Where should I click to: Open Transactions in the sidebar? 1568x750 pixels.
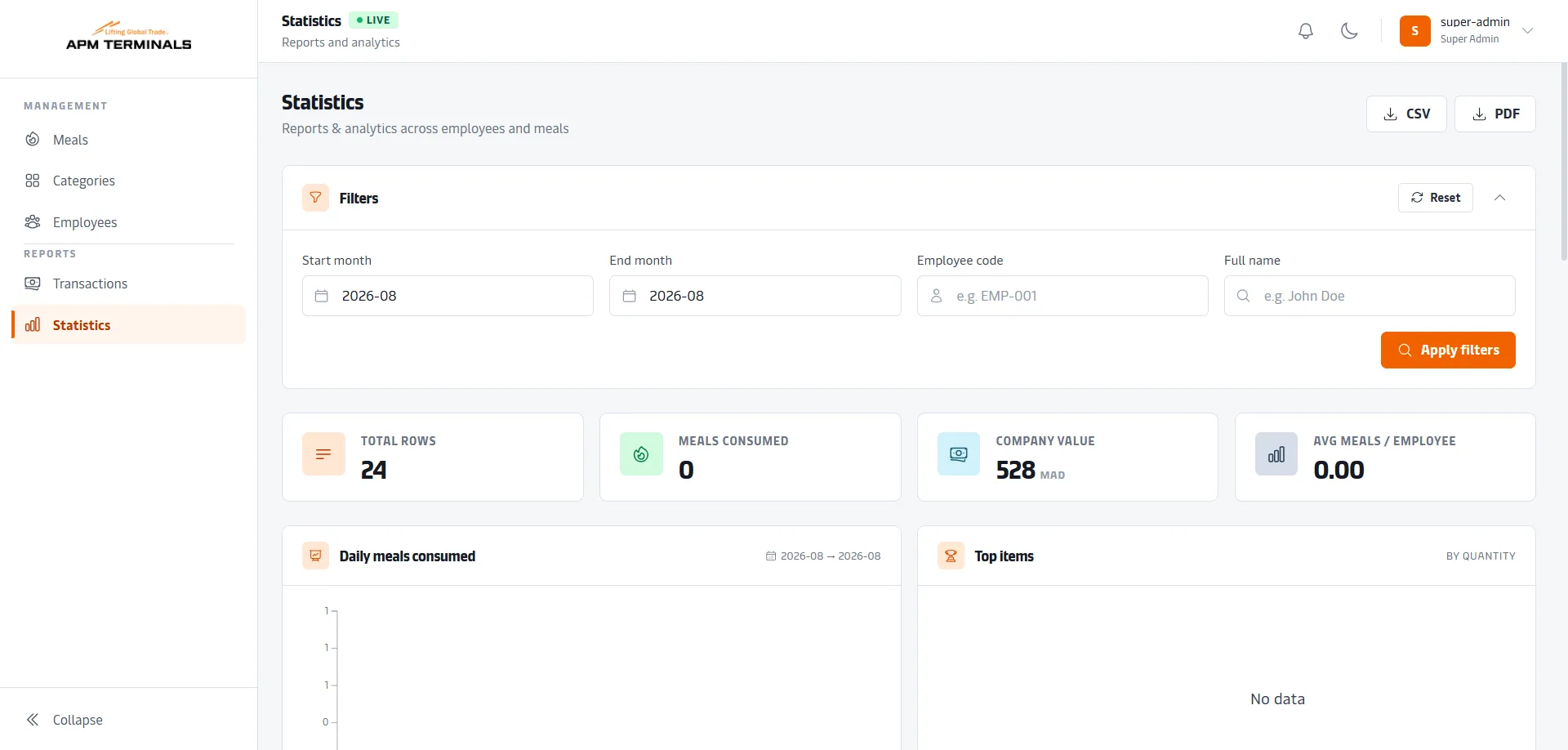coord(129,283)
